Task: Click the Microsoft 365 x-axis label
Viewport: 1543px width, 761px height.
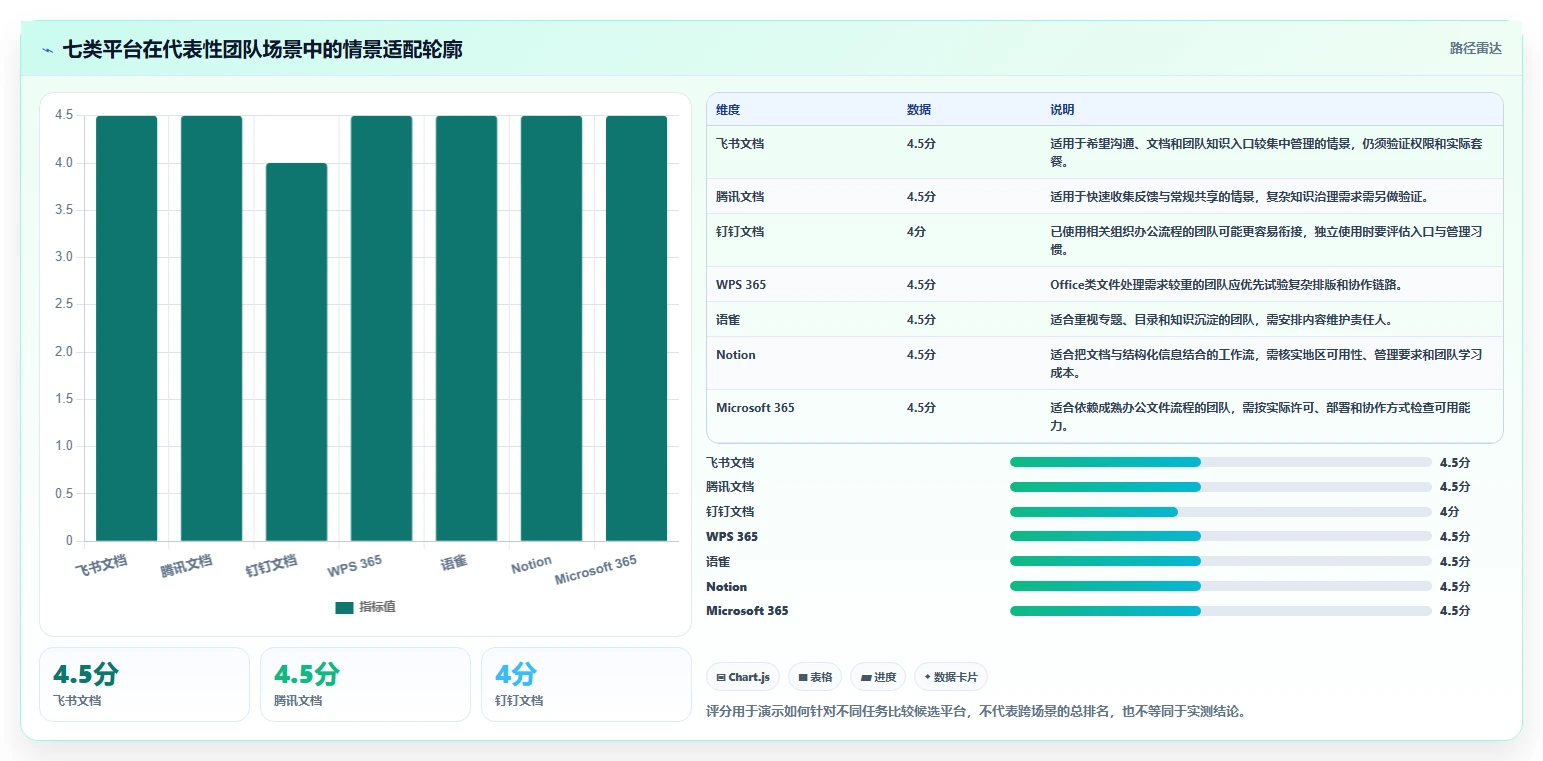Action: 596,570
